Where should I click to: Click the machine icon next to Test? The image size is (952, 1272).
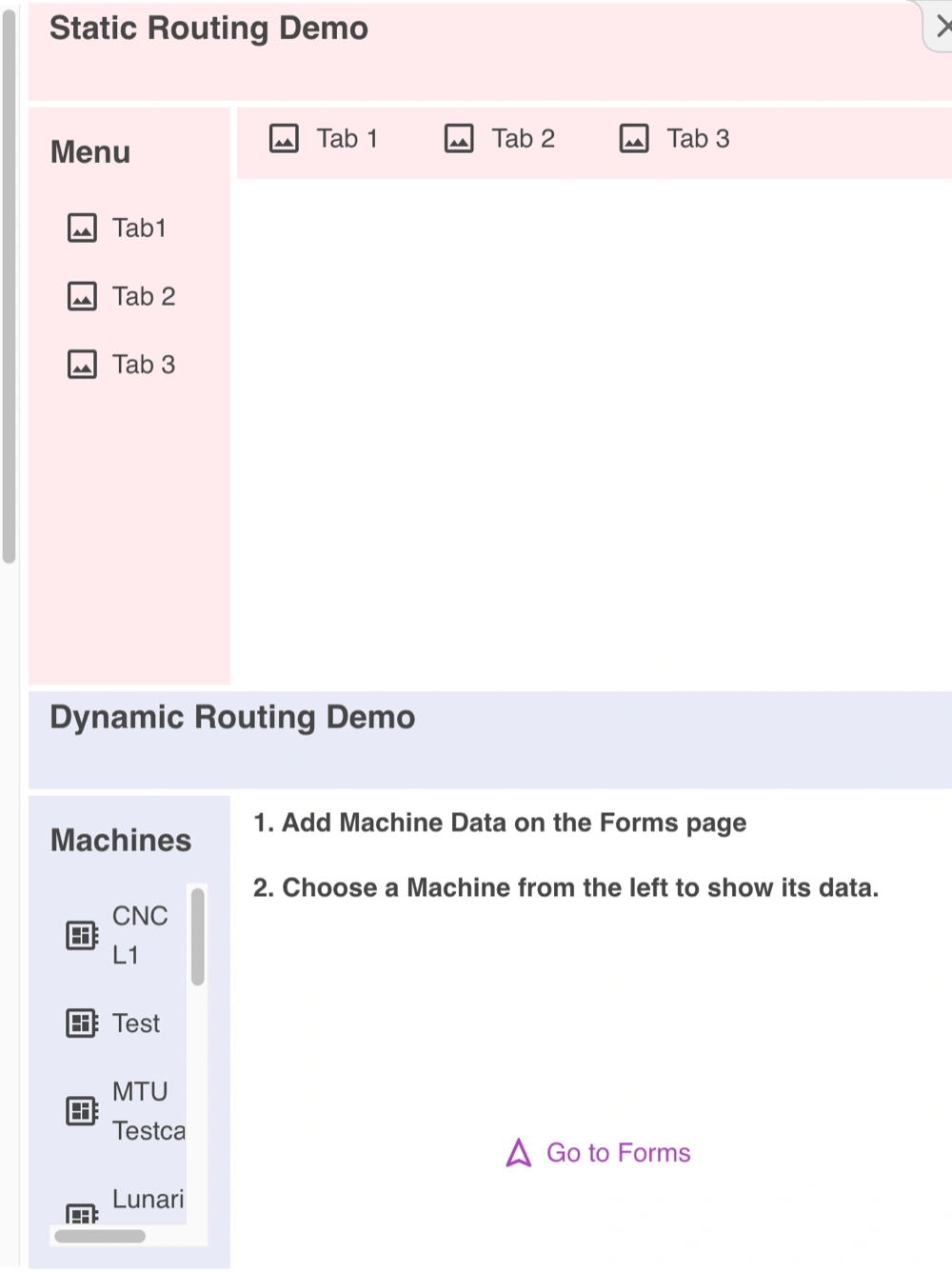pos(82,1024)
